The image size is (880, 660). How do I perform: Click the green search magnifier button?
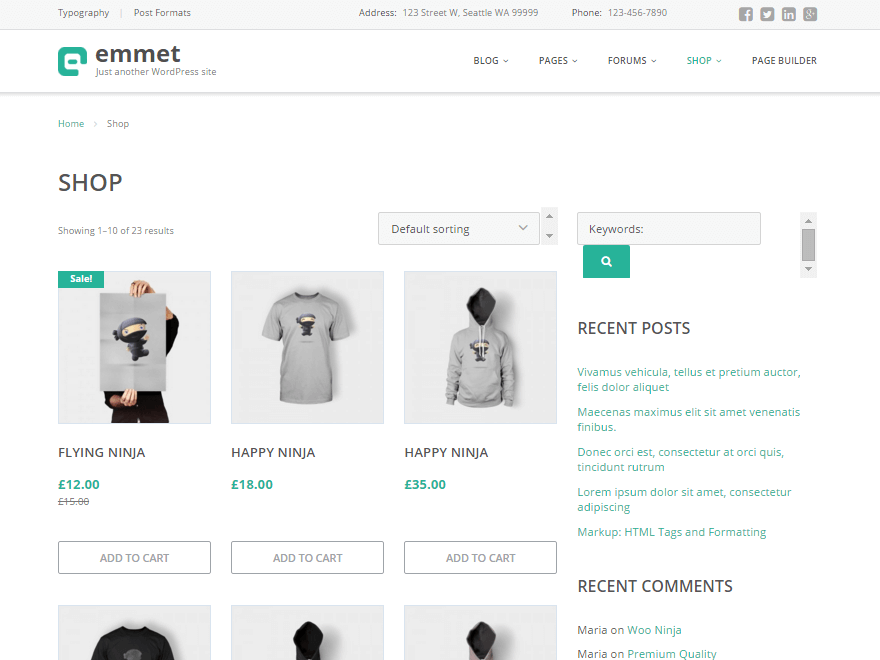pos(606,261)
